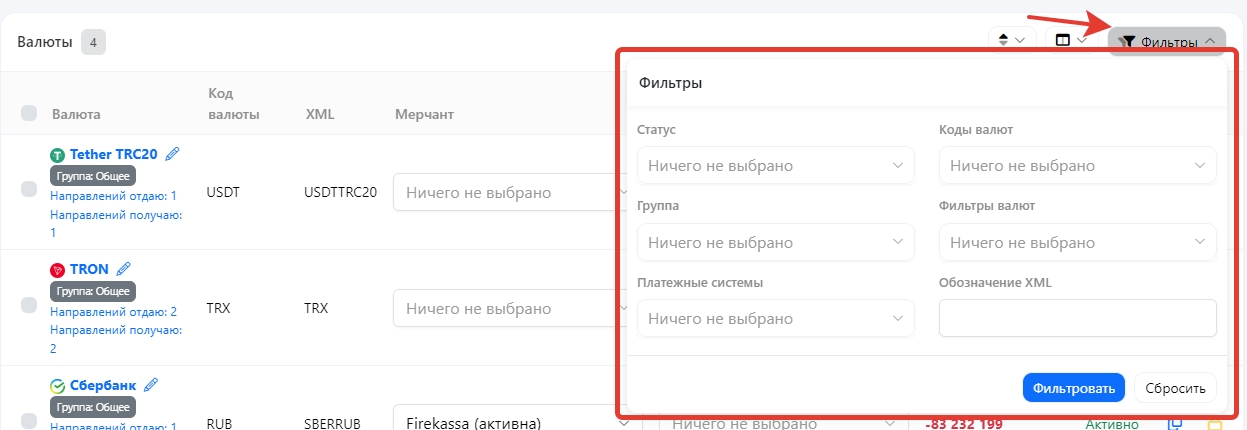Open the Фильтры валют dropdown
Viewport: 1247px width, 430px height.
click(x=1077, y=242)
